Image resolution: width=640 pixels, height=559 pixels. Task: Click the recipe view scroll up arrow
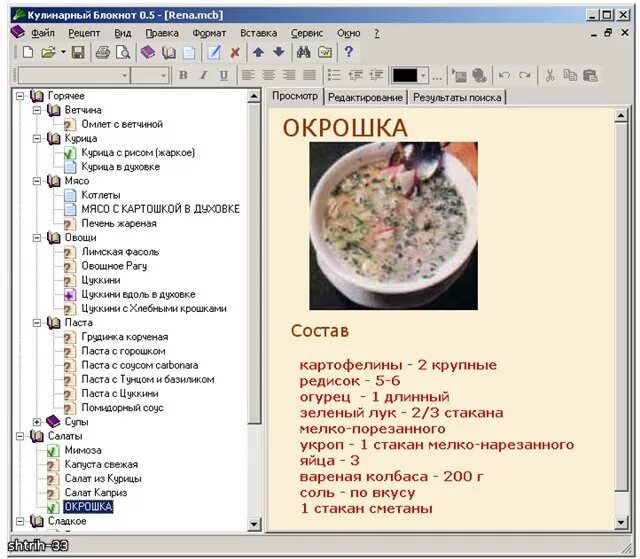pos(621,116)
